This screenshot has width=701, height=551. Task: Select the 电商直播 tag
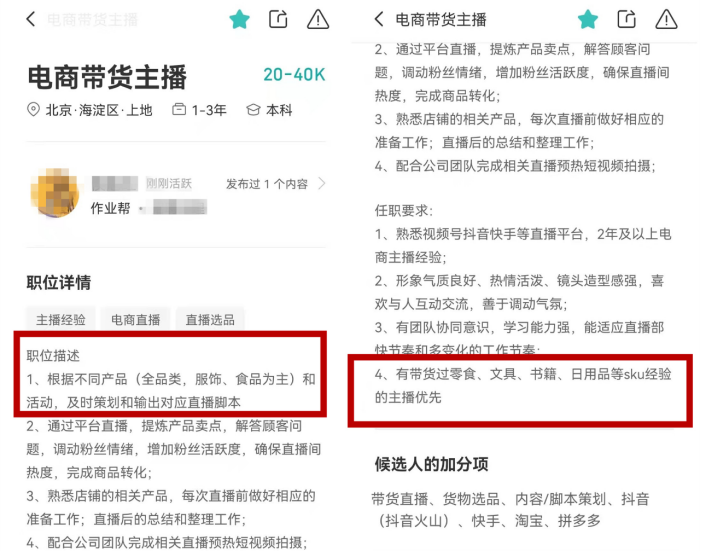135,320
